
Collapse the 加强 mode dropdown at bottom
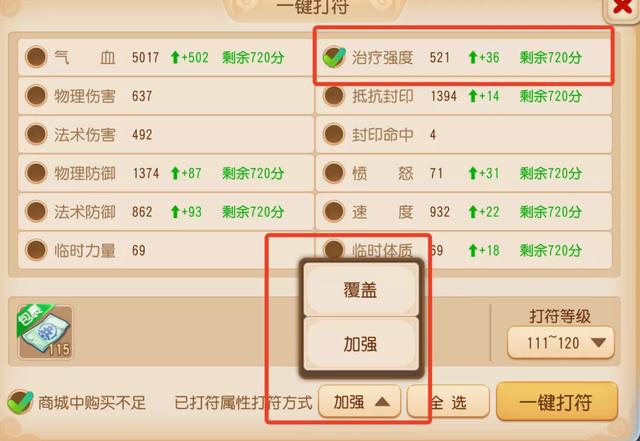point(359,402)
